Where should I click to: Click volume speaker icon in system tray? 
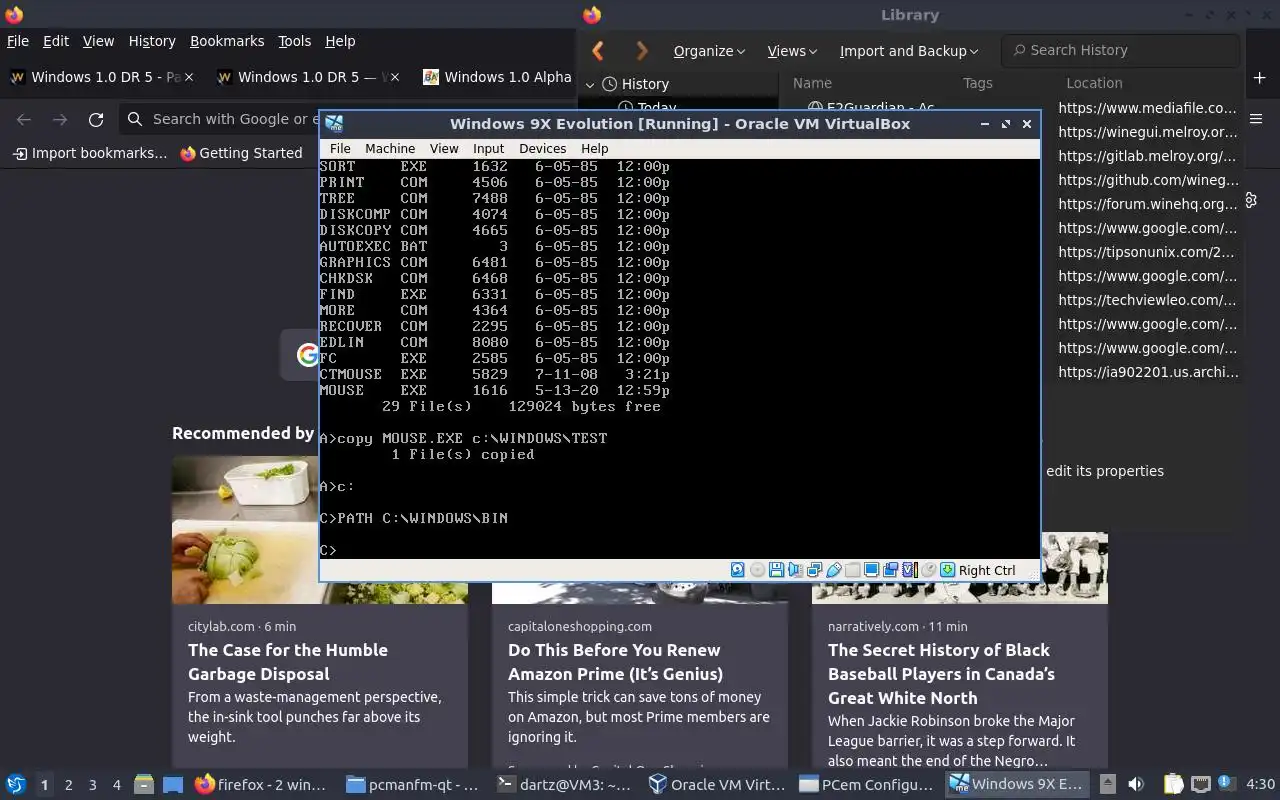click(1135, 784)
